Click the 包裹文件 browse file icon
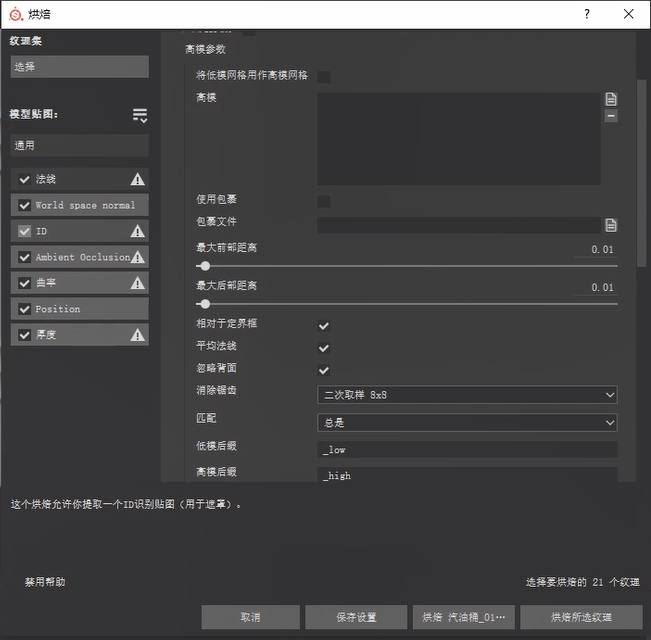 (x=610, y=225)
